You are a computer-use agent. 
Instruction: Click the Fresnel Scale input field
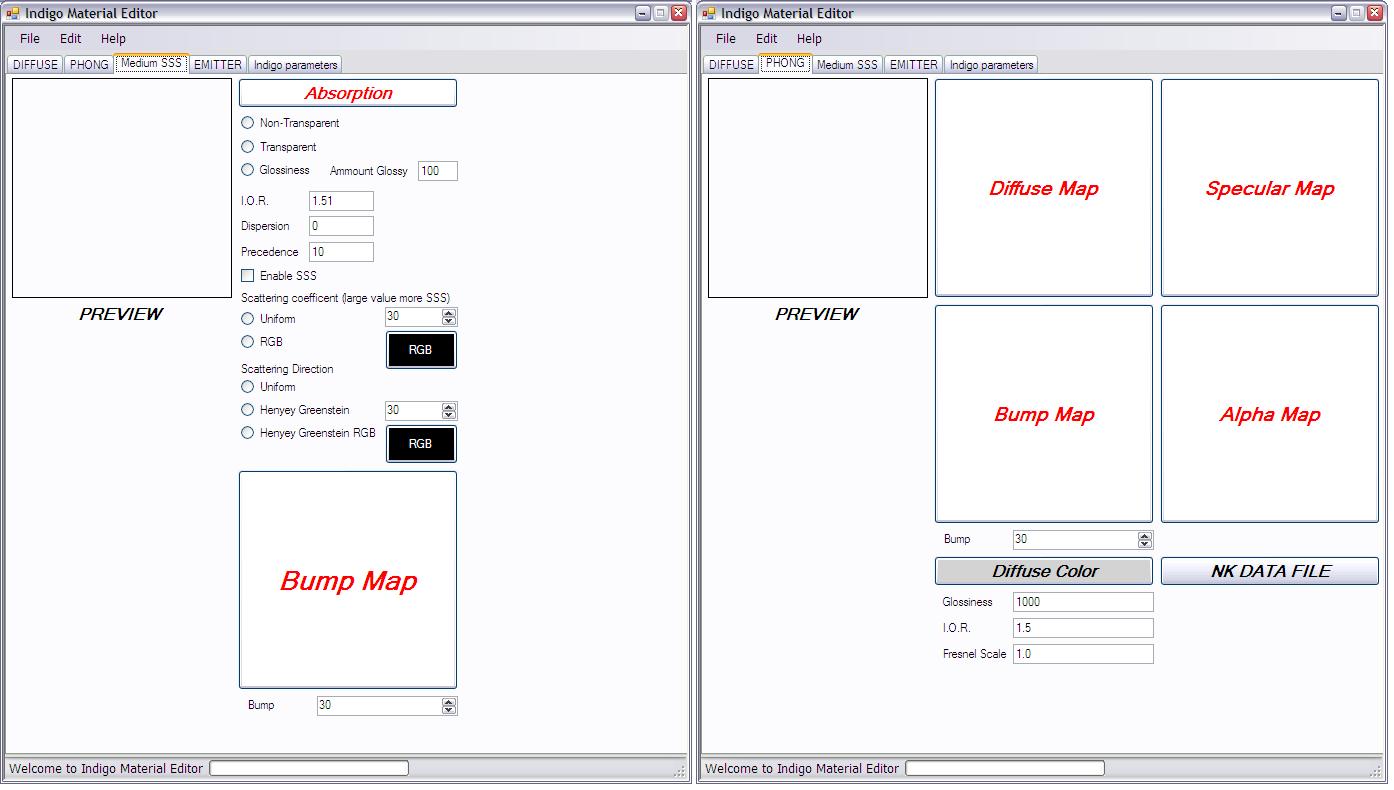coord(1082,654)
